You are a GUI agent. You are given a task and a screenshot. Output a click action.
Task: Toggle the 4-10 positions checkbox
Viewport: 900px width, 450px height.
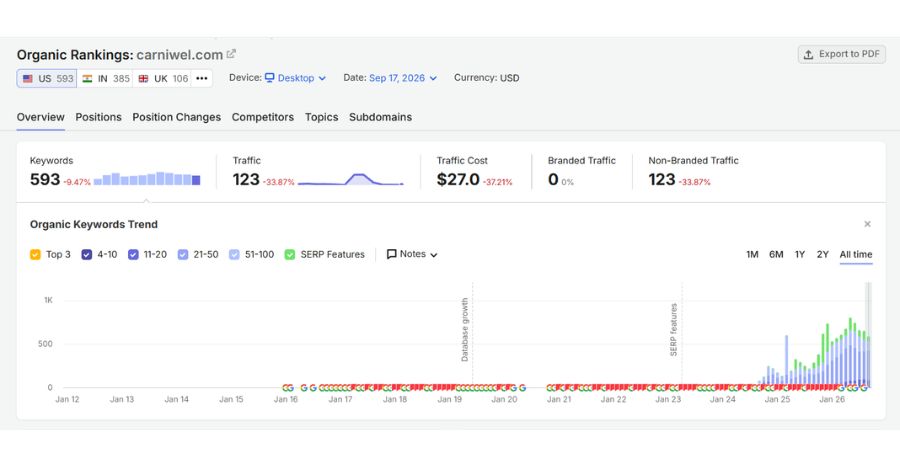tap(87, 254)
